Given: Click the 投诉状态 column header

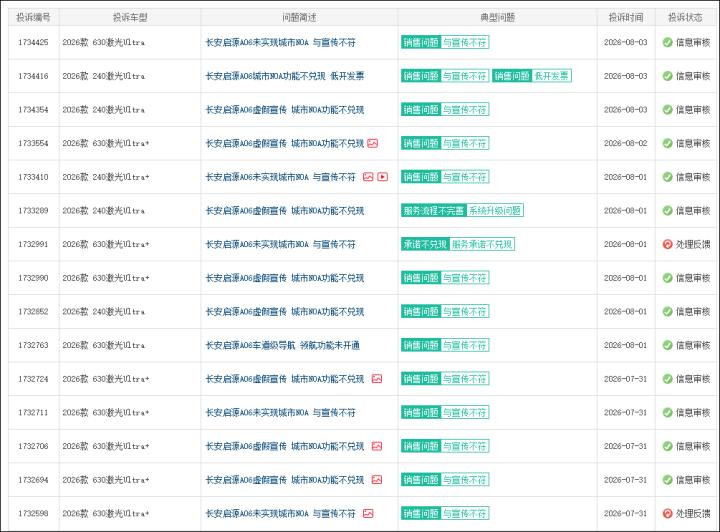Looking at the screenshot, I should (685, 17).
